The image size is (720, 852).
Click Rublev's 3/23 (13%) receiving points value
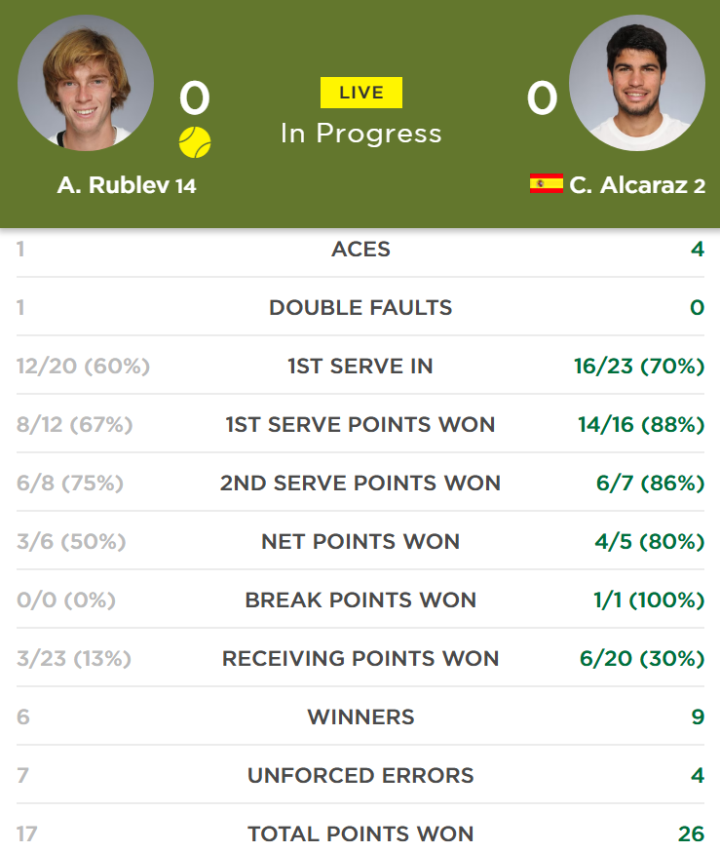tap(74, 659)
